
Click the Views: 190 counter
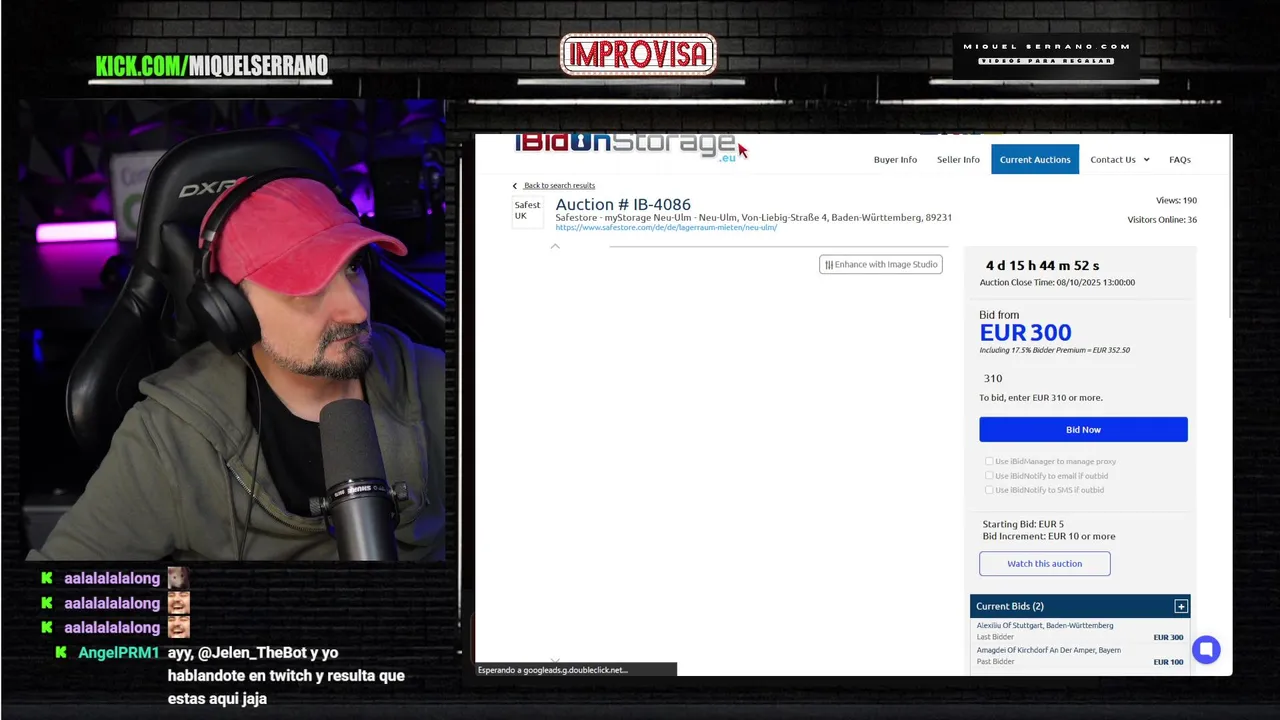pos(1176,201)
